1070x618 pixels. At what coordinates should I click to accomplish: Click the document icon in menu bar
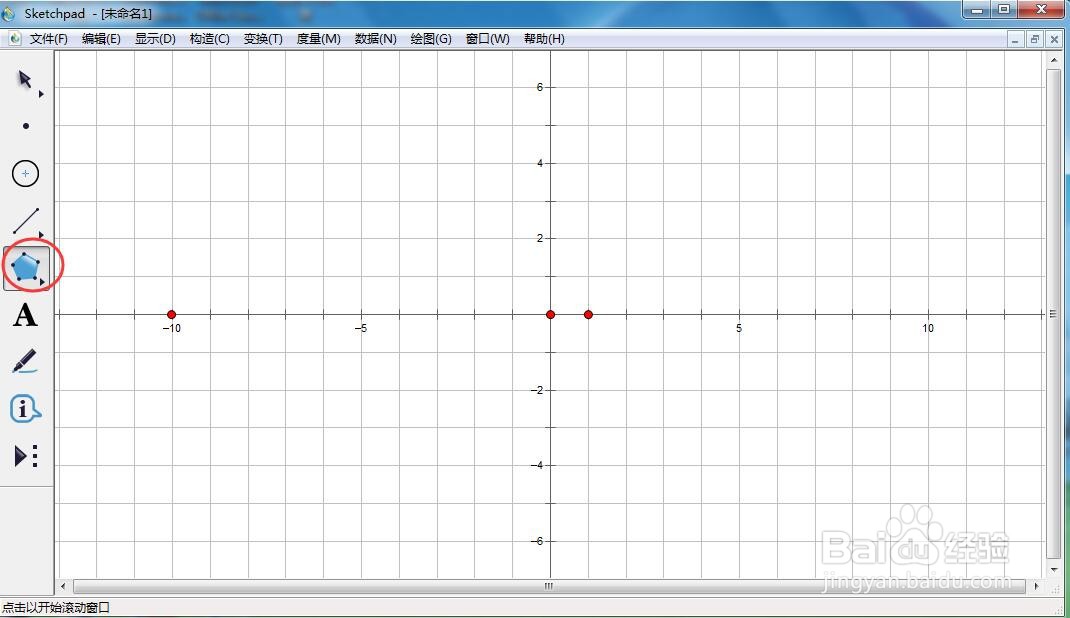coord(14,39)
